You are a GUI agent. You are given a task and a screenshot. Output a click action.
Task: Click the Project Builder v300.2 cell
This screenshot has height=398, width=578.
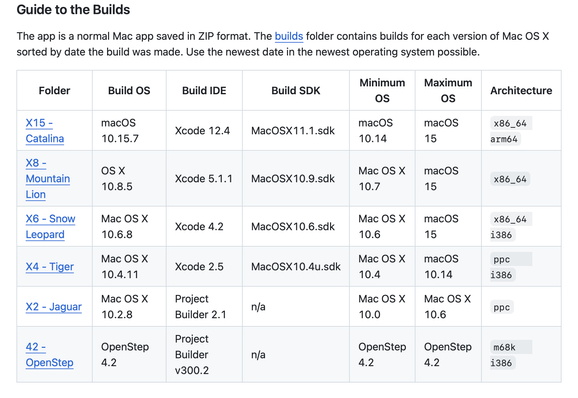[192, 355]
